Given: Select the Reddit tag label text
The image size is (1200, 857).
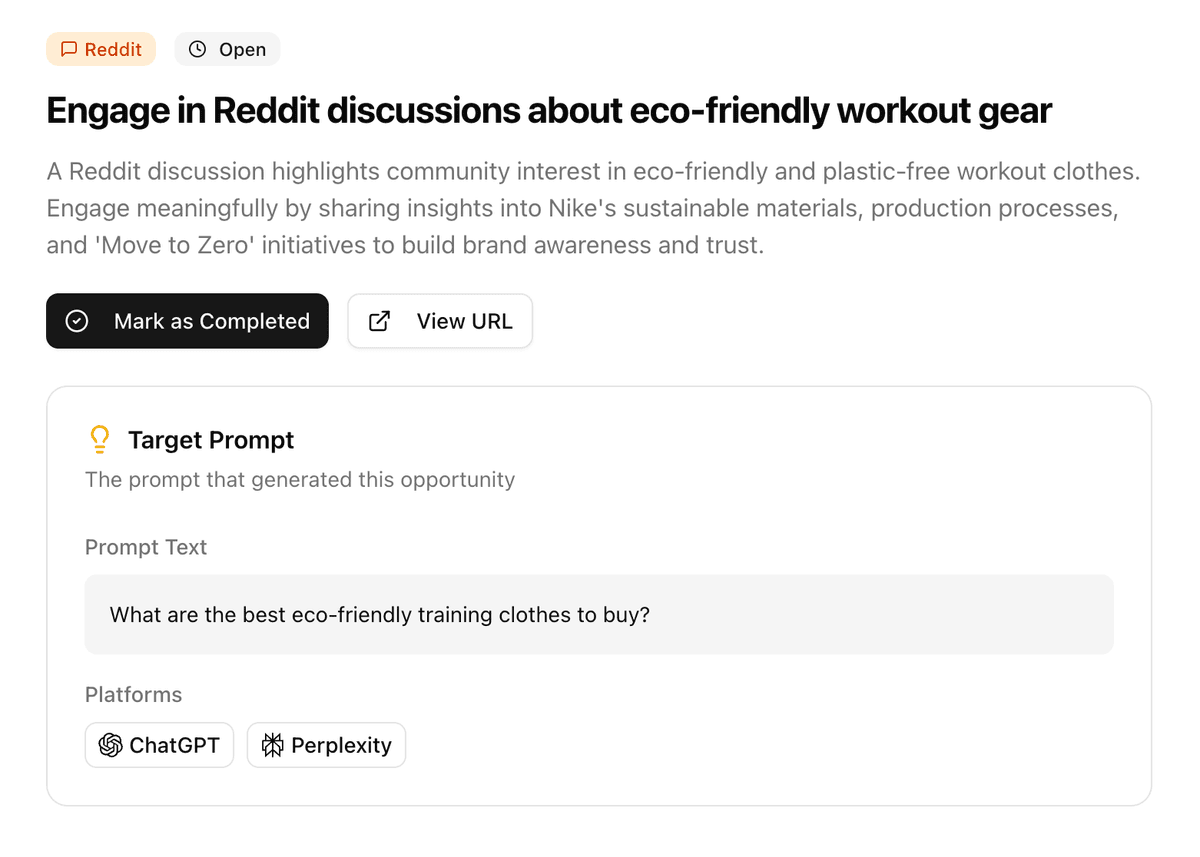Looking at the screenshot, I should [113, 49].
